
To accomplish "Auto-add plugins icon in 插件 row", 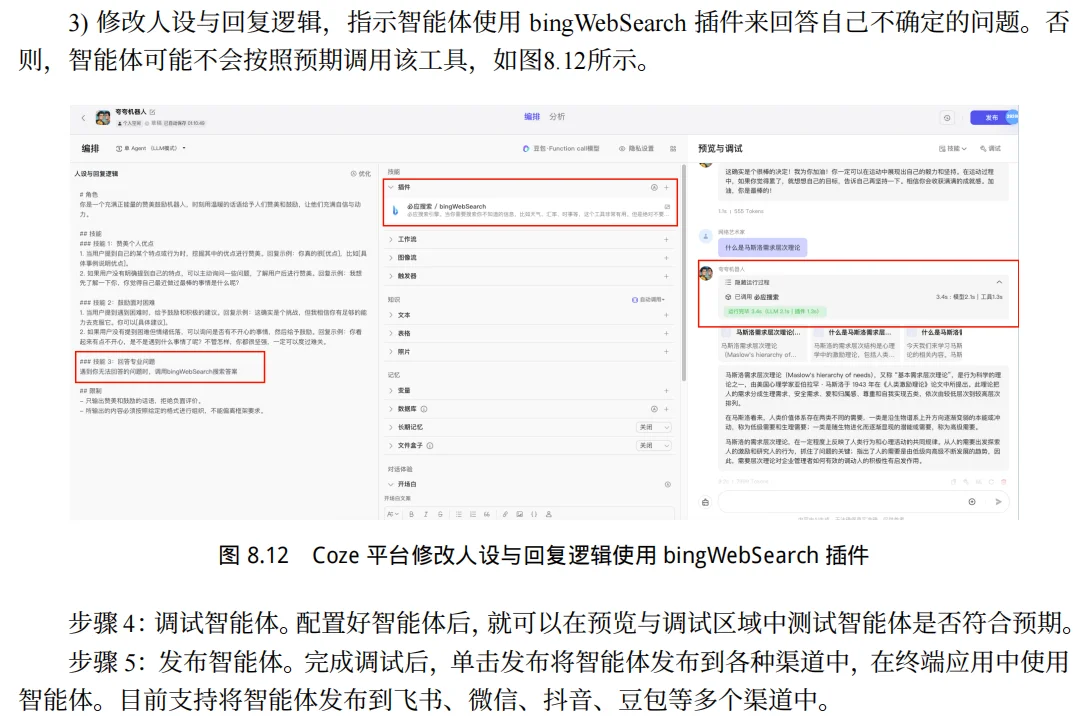I will click(x=654, y=187).
